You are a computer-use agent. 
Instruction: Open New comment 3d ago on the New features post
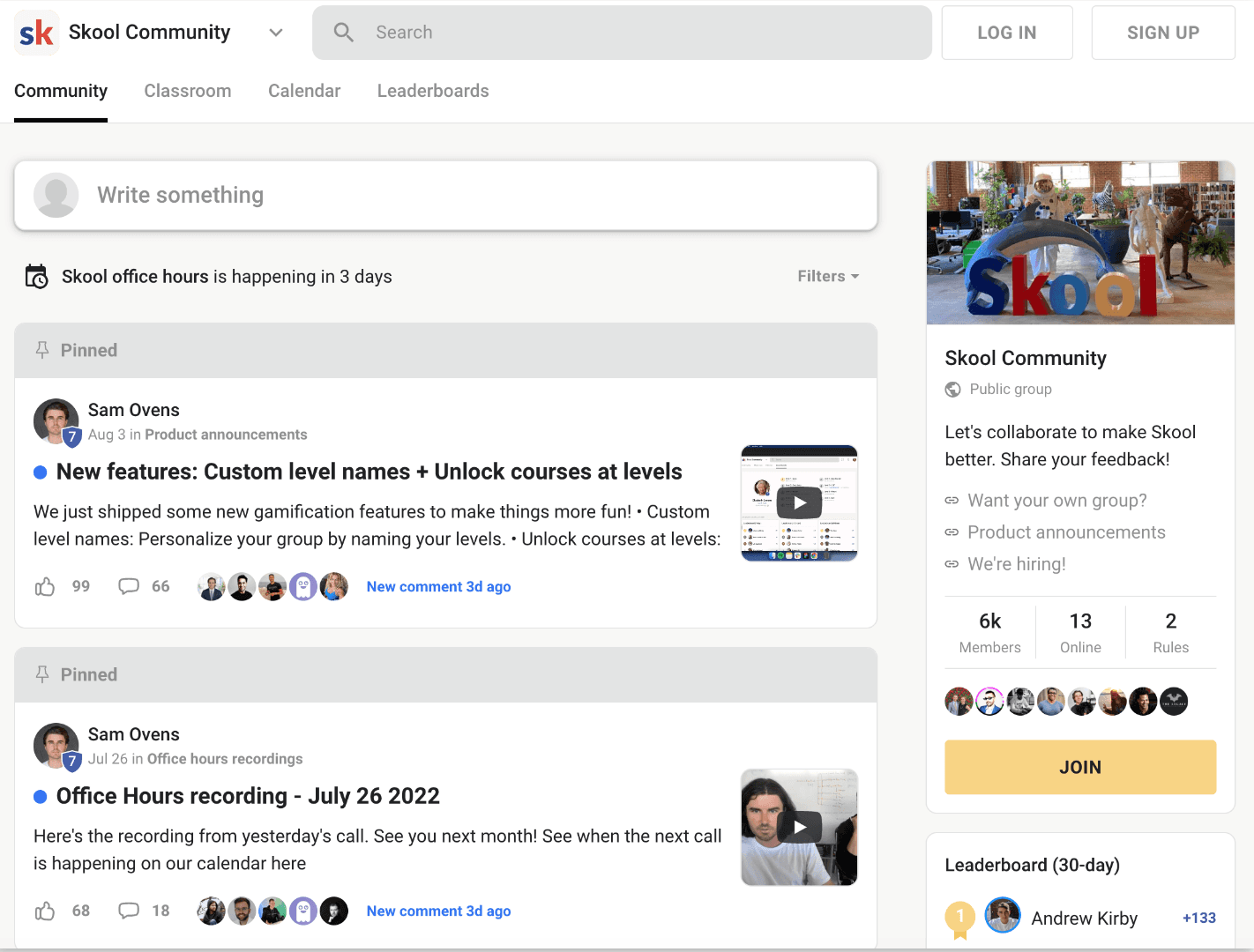(x=439, y=587)
